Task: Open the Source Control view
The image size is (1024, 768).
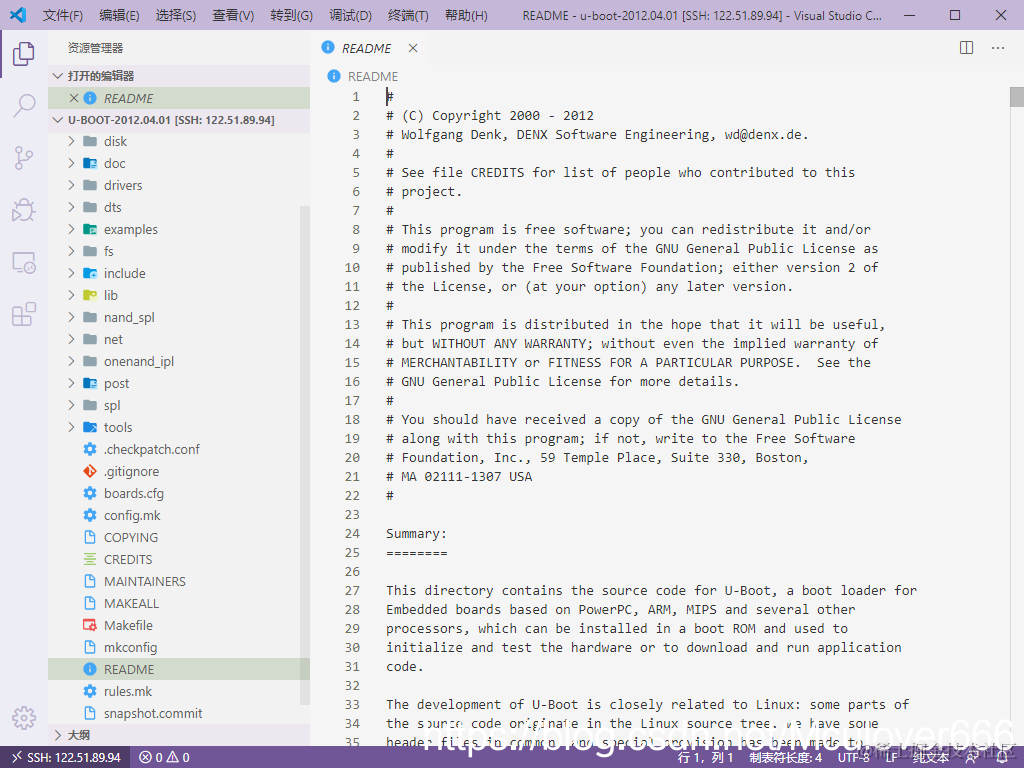Action: click(24, 157)
